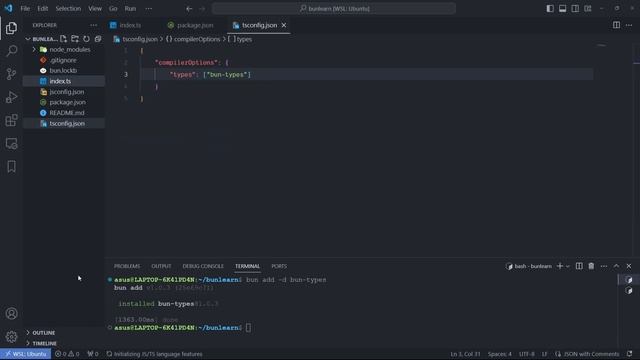This screenshot has width=640, height=360.
Task: Switch to the package.json editor tab
Action: coord(191,25)
